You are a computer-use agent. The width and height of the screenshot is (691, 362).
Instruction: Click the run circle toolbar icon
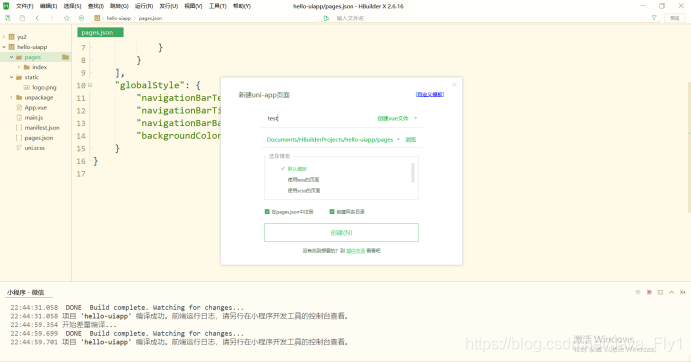(x=81, y=18)
